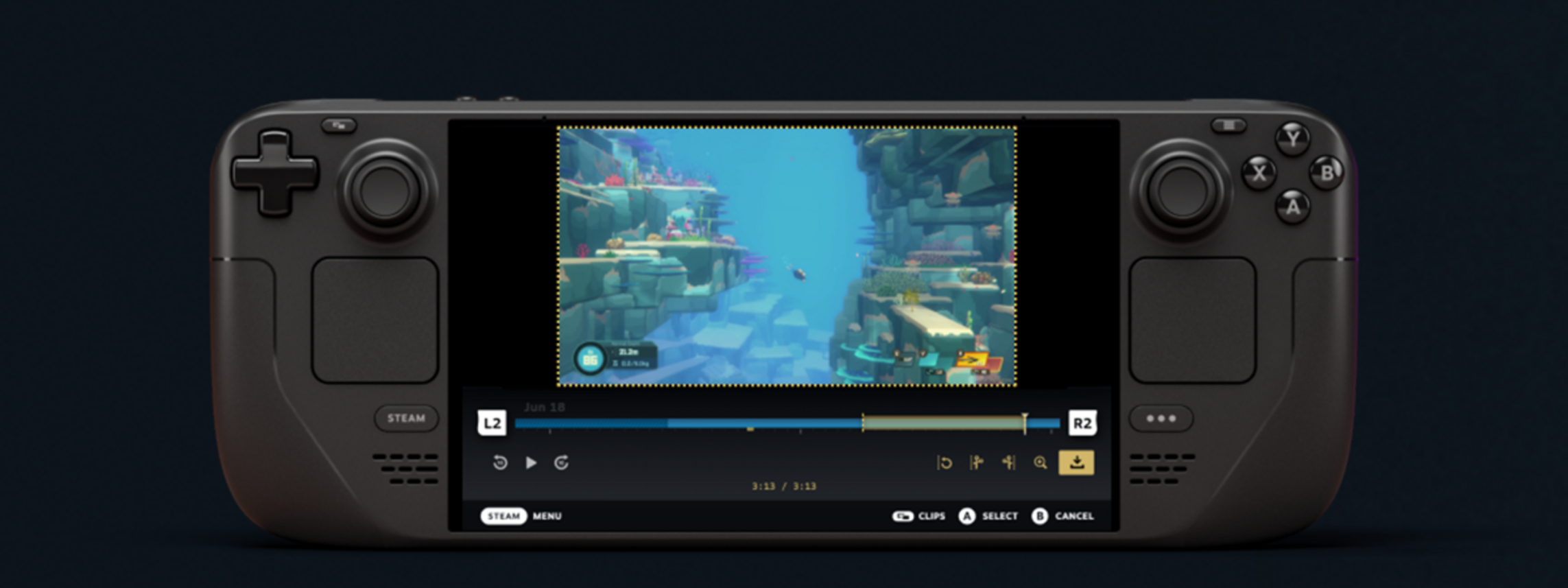Click the reset clip selection icon
The height and width of the screenshot is (588, 1568).
[x=945, y=463]
